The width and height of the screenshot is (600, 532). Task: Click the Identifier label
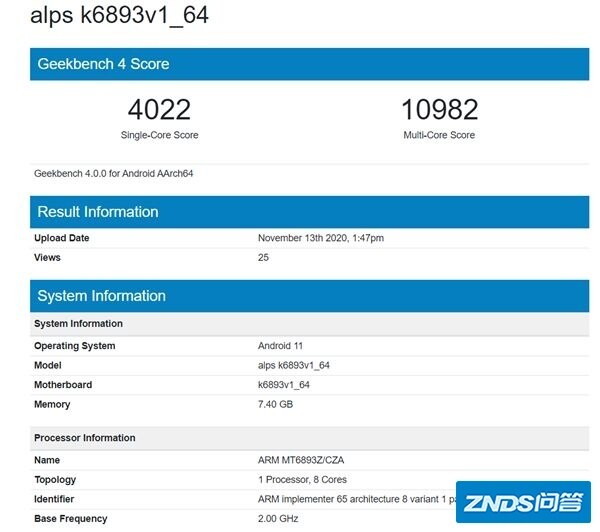54,499
